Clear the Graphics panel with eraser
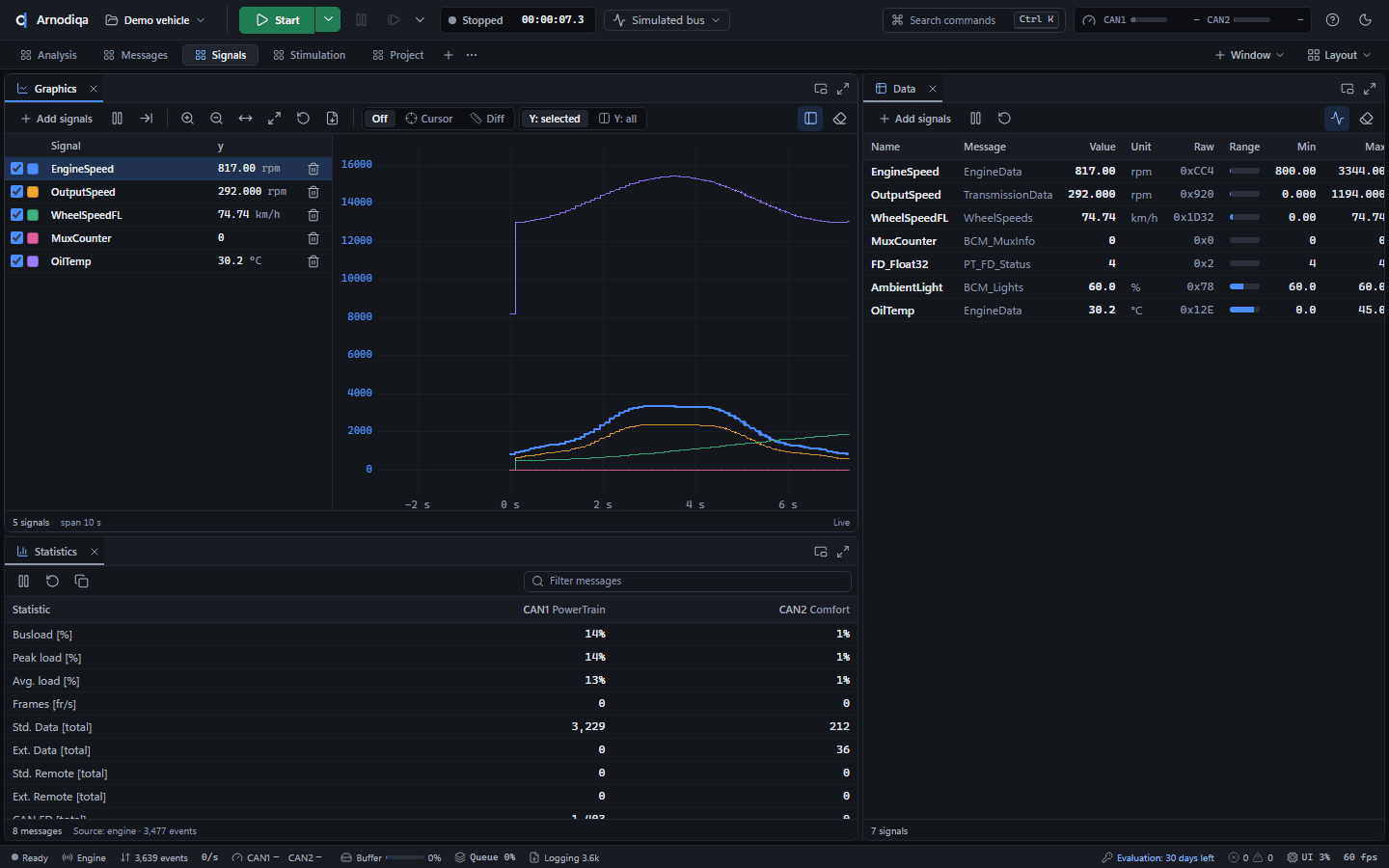Image resolution: width=1389 pixels, height=868 pixels. pos(839,119)
